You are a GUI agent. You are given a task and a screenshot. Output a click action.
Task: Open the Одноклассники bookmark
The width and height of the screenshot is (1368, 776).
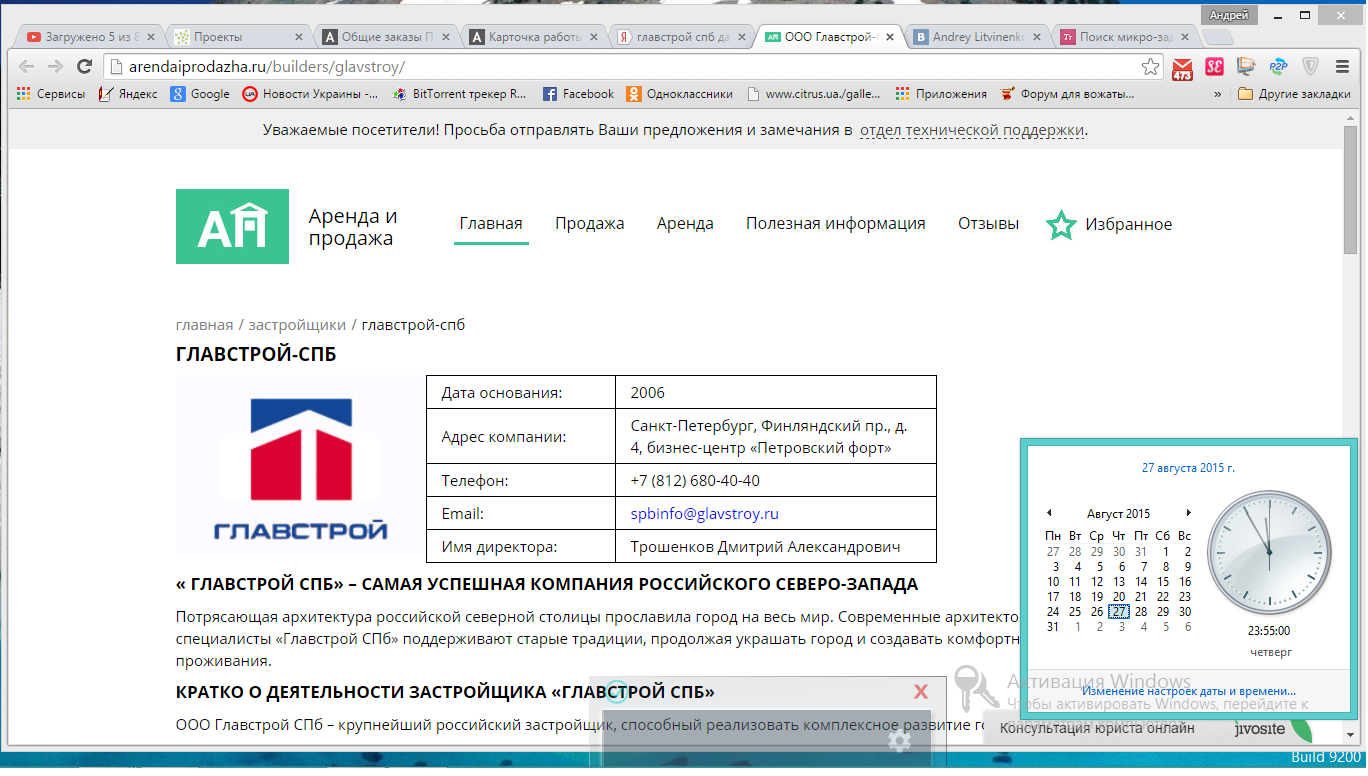[x=680, y=94]
